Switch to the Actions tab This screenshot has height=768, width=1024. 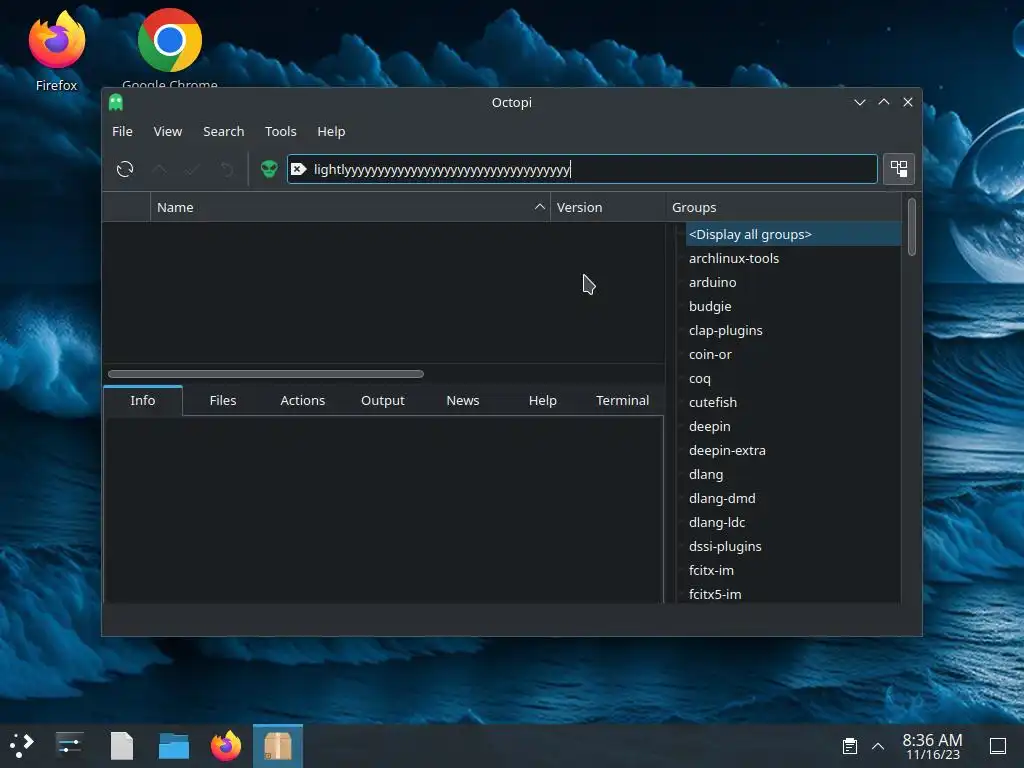[302, 400]
